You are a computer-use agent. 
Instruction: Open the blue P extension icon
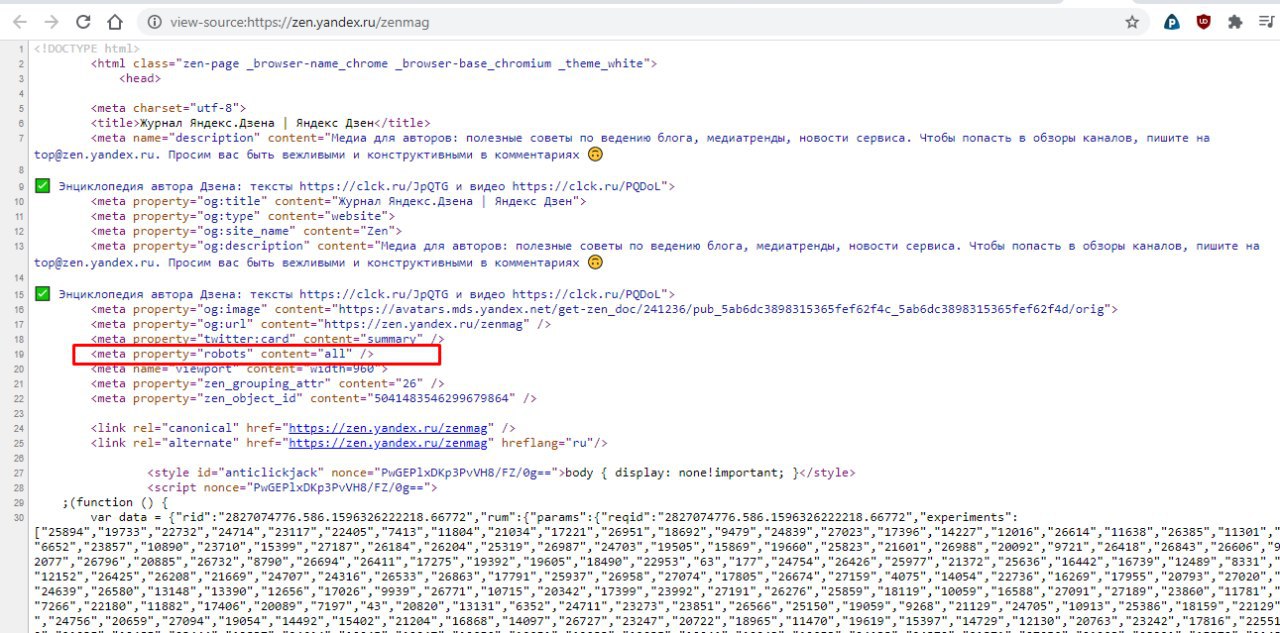[1172, 21]
